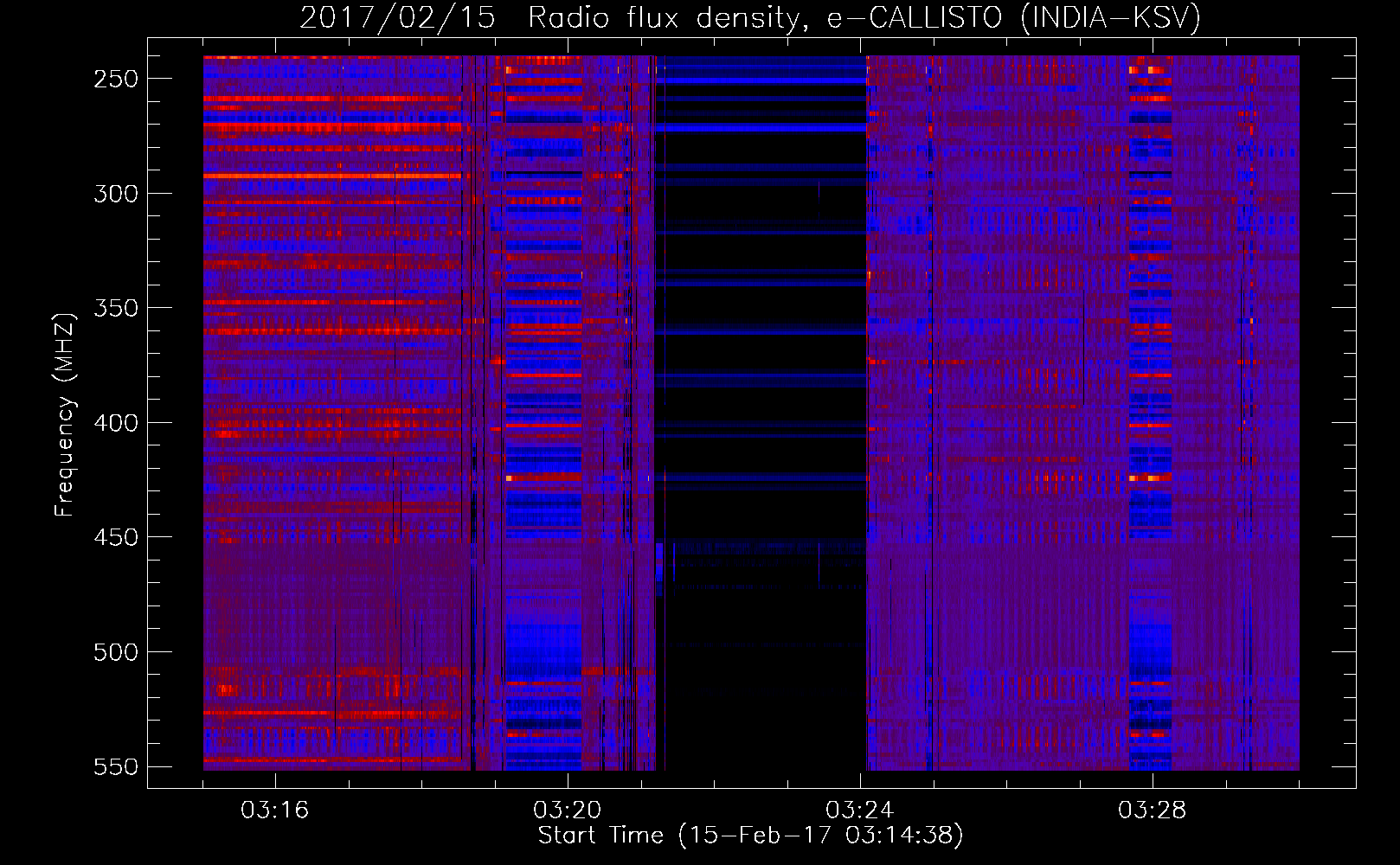The width and height of the screenshot is (1400, 865).
Task: Click the 03:28 time tick label
Action: 1153,811
